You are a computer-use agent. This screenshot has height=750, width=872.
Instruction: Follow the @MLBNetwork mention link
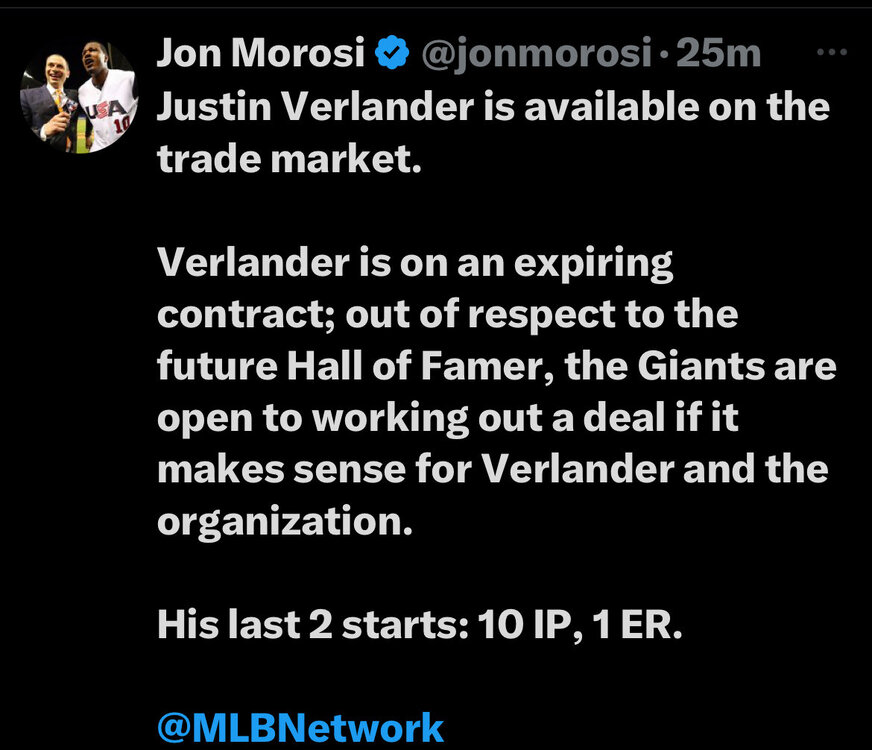pos(300,727)
